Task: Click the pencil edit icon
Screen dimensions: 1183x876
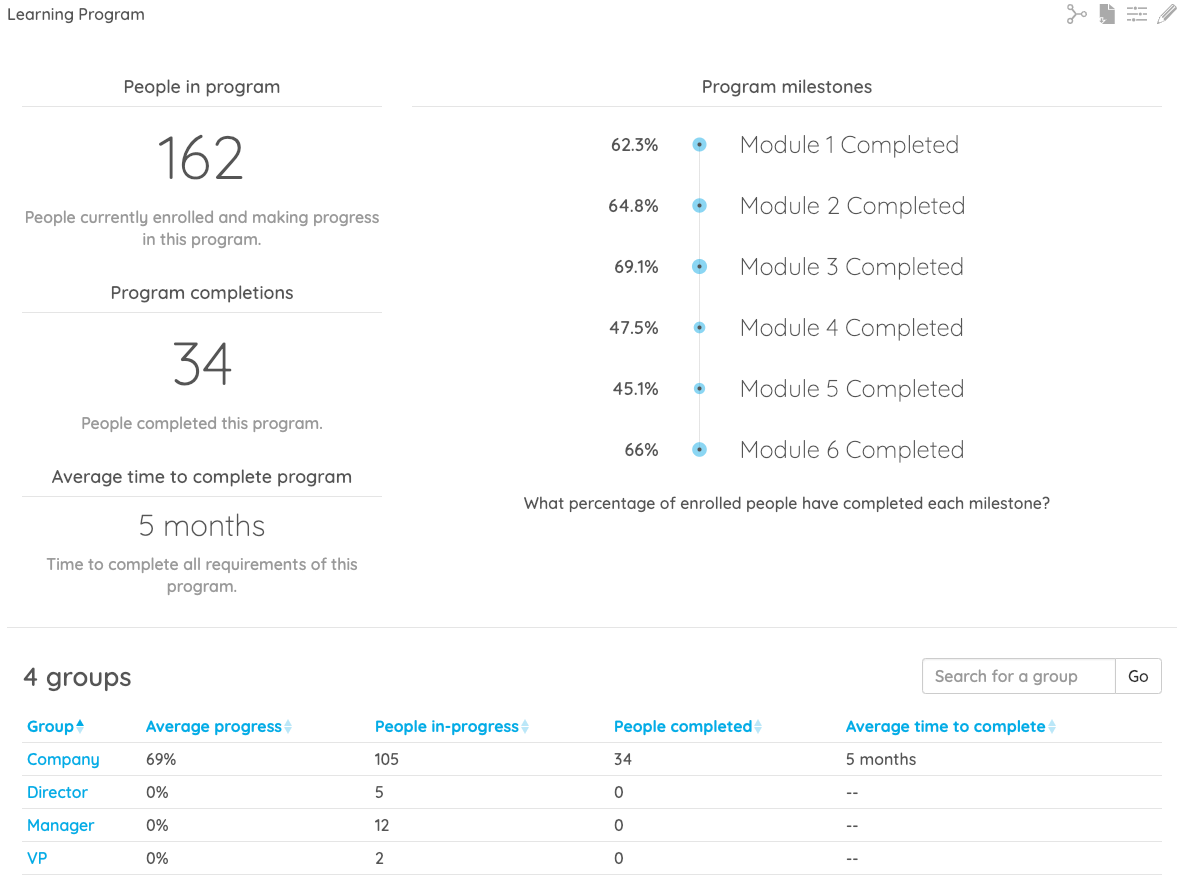Action: (x=1166, y=14)
